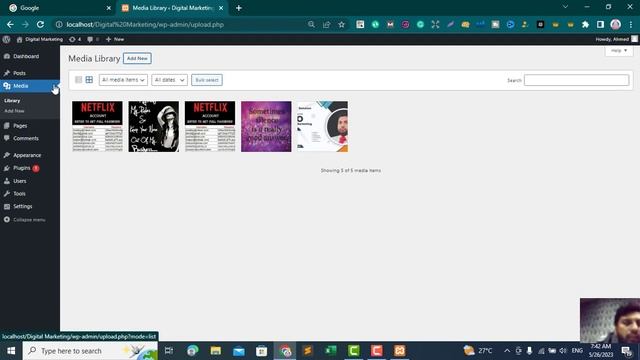Click the volume speaker icon in tray
Viewport: 640px width, 360px height.
(563, 351)
